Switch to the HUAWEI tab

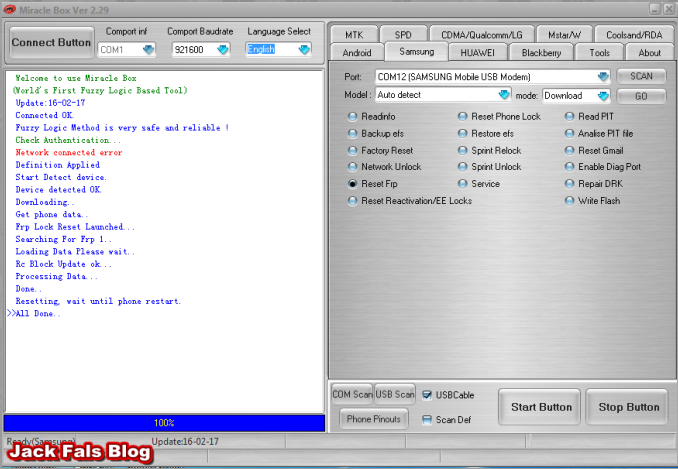point(477,53)
